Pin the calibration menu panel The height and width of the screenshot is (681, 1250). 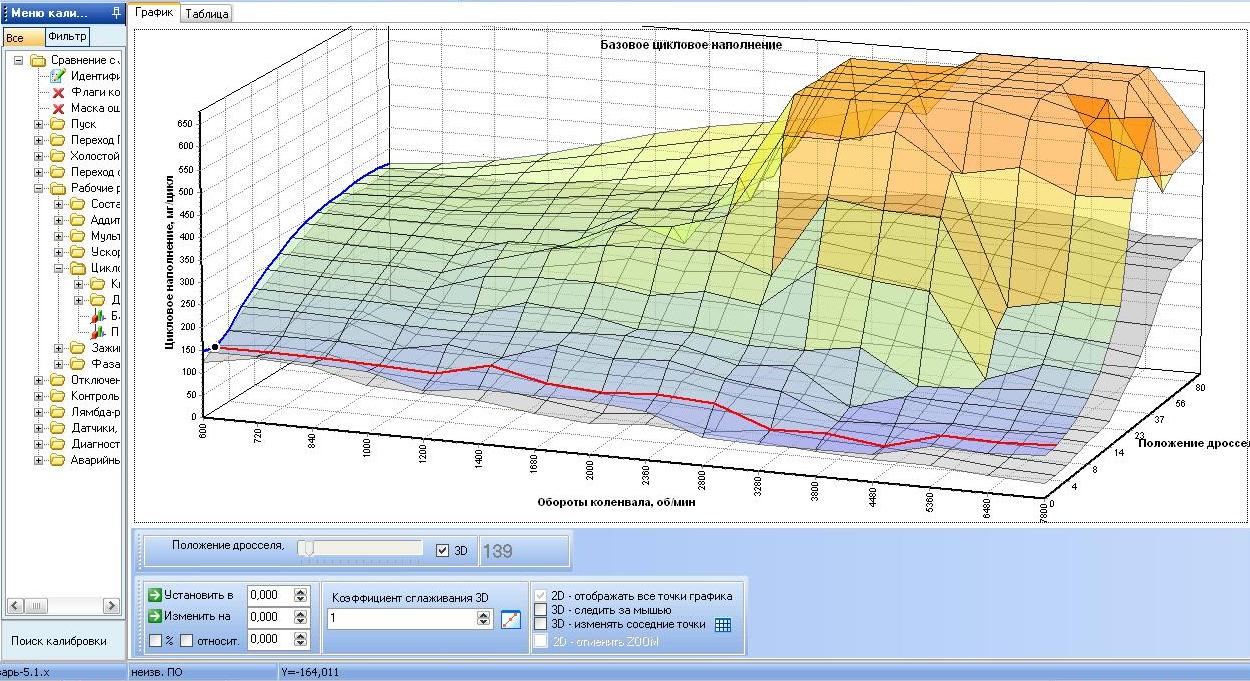pyautogui.click(x=116, y=13)
